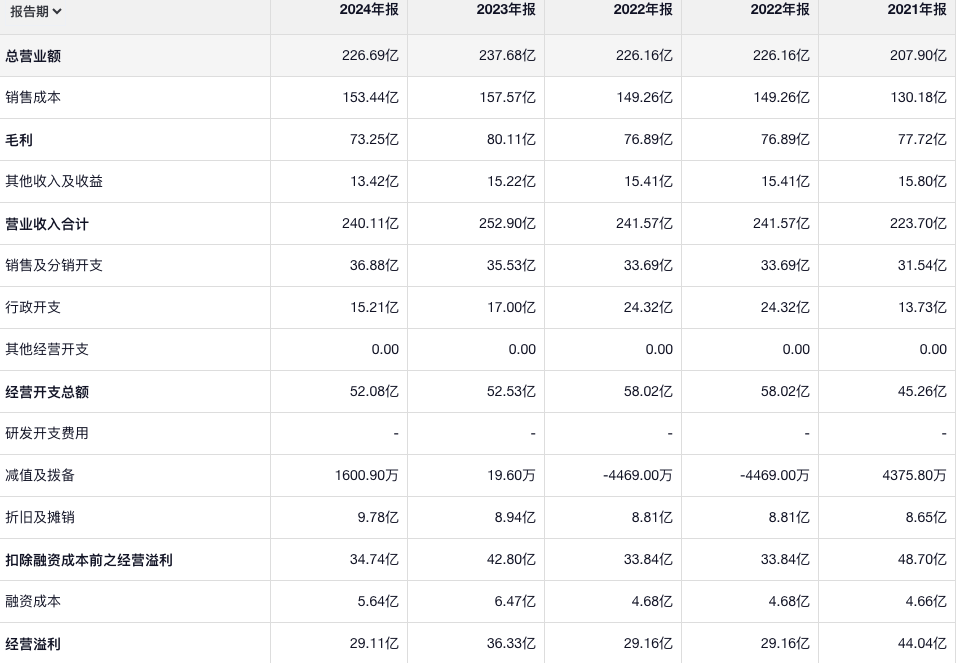
Task: Click the 折旧及摊销 row label
Action: [40, 518]
